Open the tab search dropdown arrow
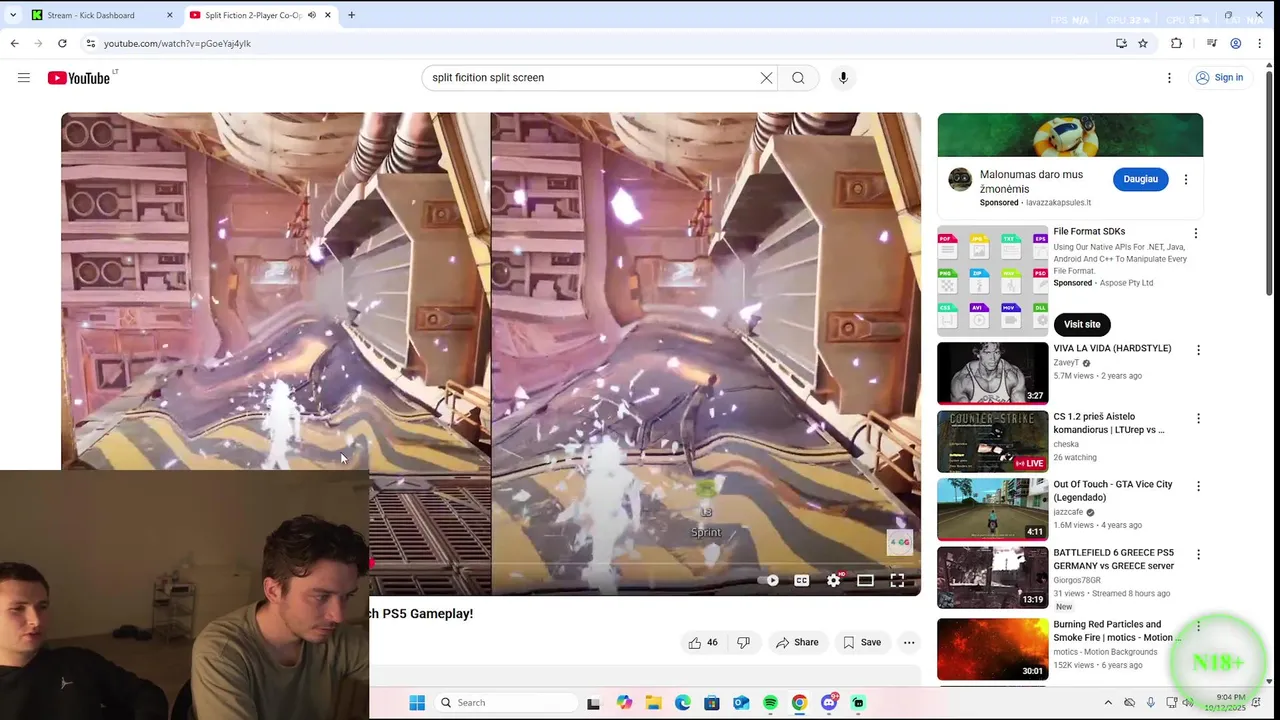Screen dimensions: 1280x720 pos(13,15)
